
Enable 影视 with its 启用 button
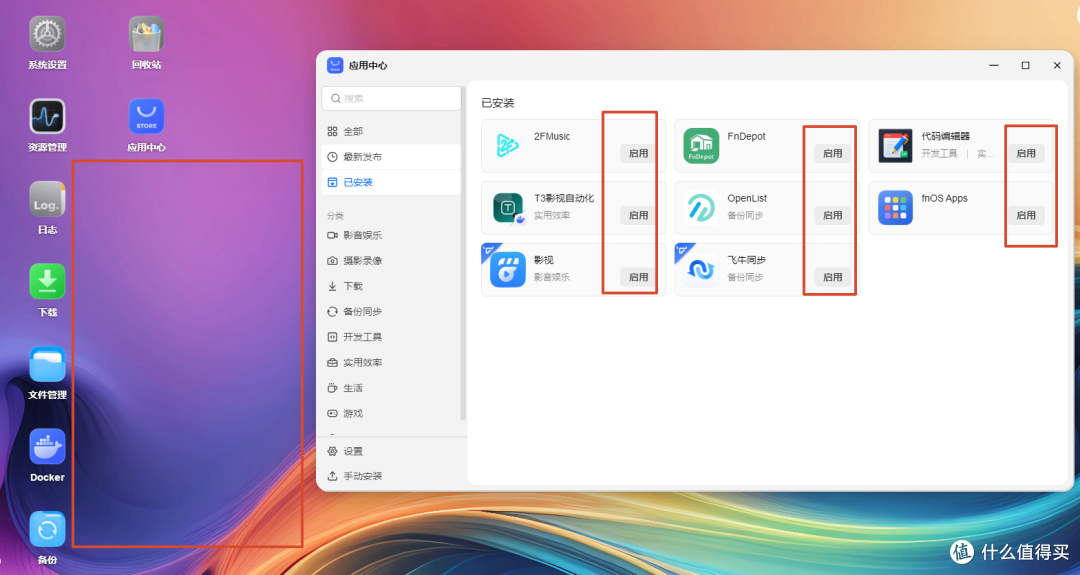point(638,278)
